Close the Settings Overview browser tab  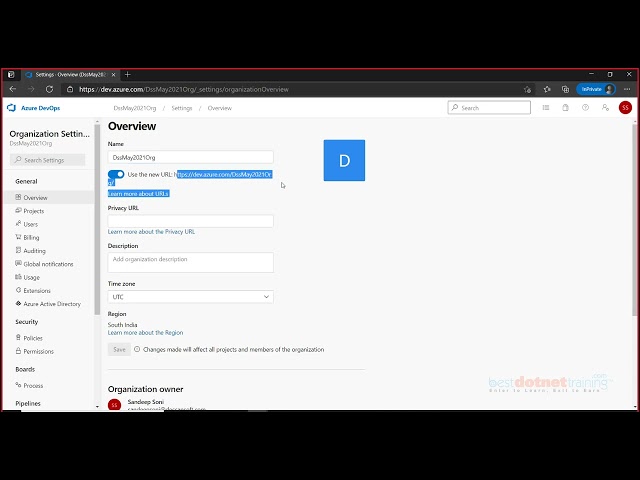point(113,75)
